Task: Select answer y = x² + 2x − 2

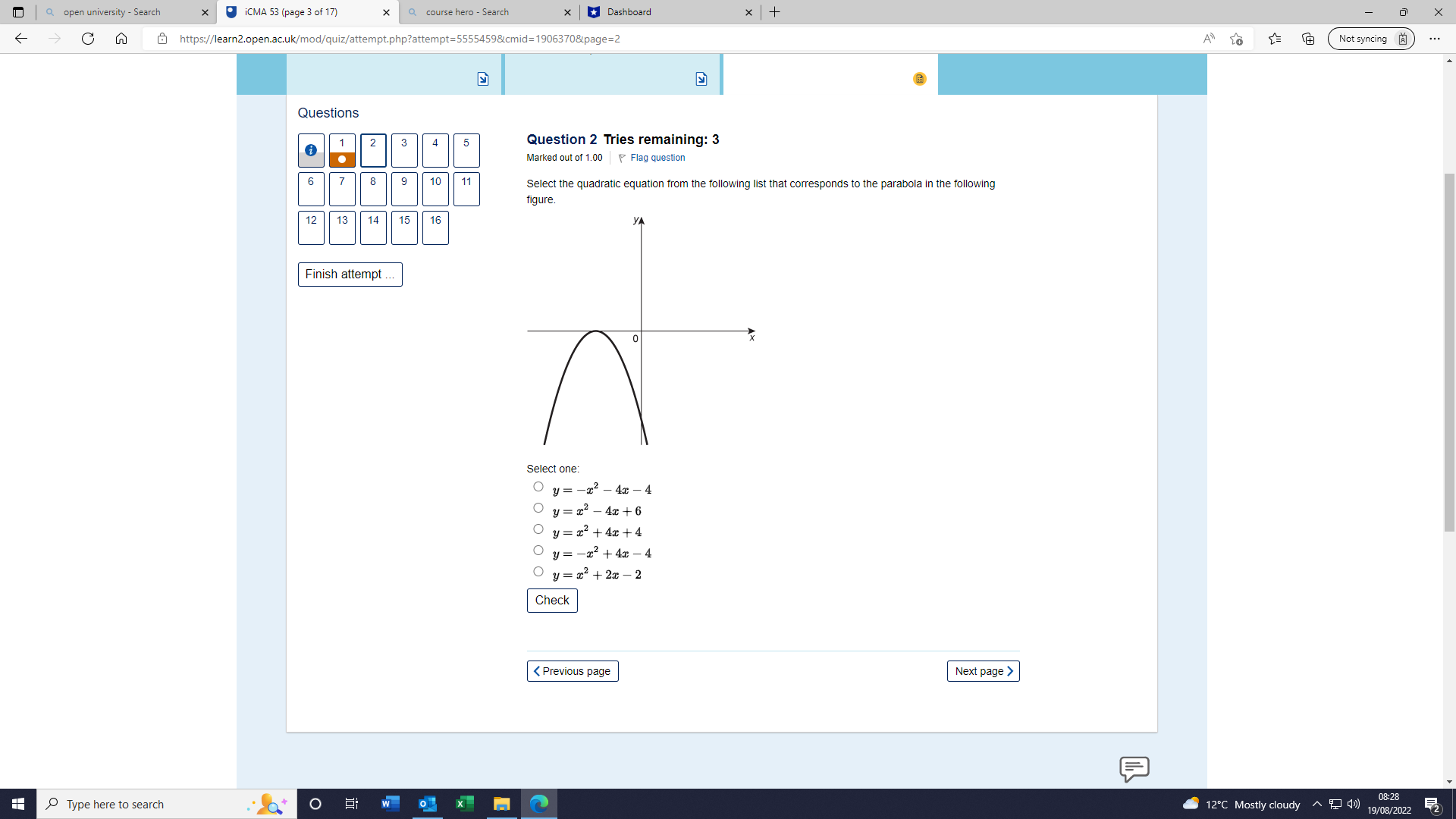Action: click(x=538, y=571)
